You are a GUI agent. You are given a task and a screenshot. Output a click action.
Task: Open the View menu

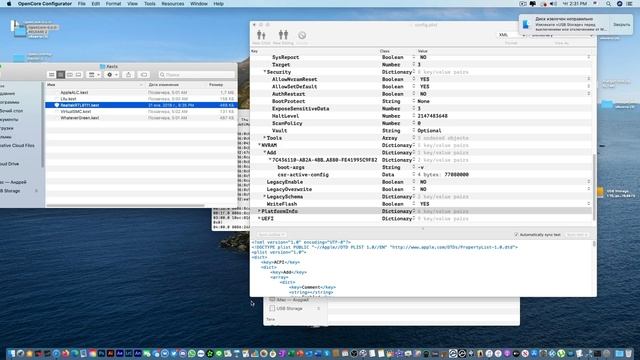(x=132, y=4)
